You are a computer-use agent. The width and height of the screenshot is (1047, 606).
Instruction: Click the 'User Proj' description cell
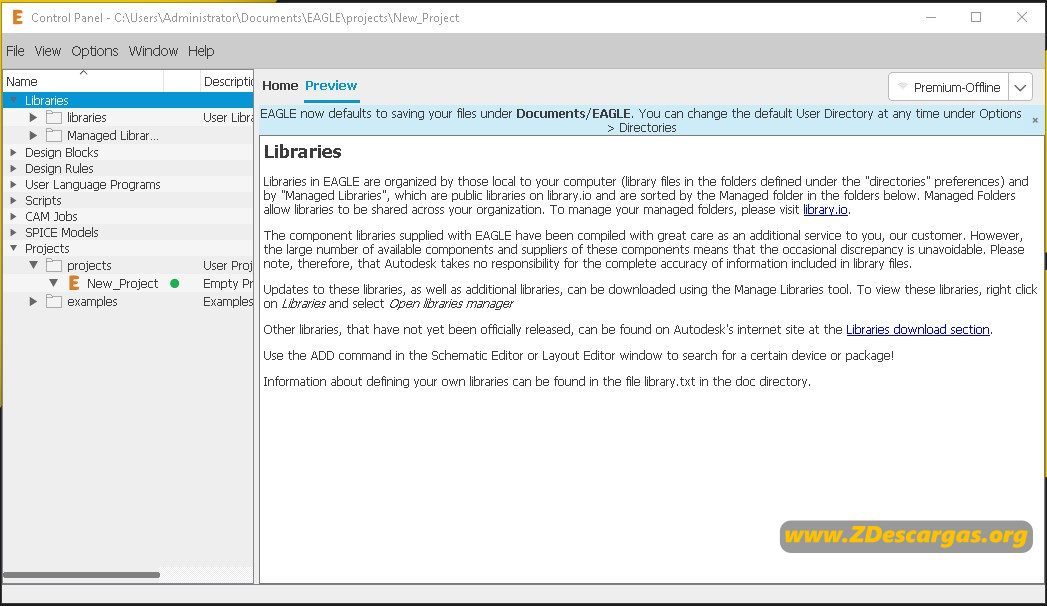click(x=228, y=266)
